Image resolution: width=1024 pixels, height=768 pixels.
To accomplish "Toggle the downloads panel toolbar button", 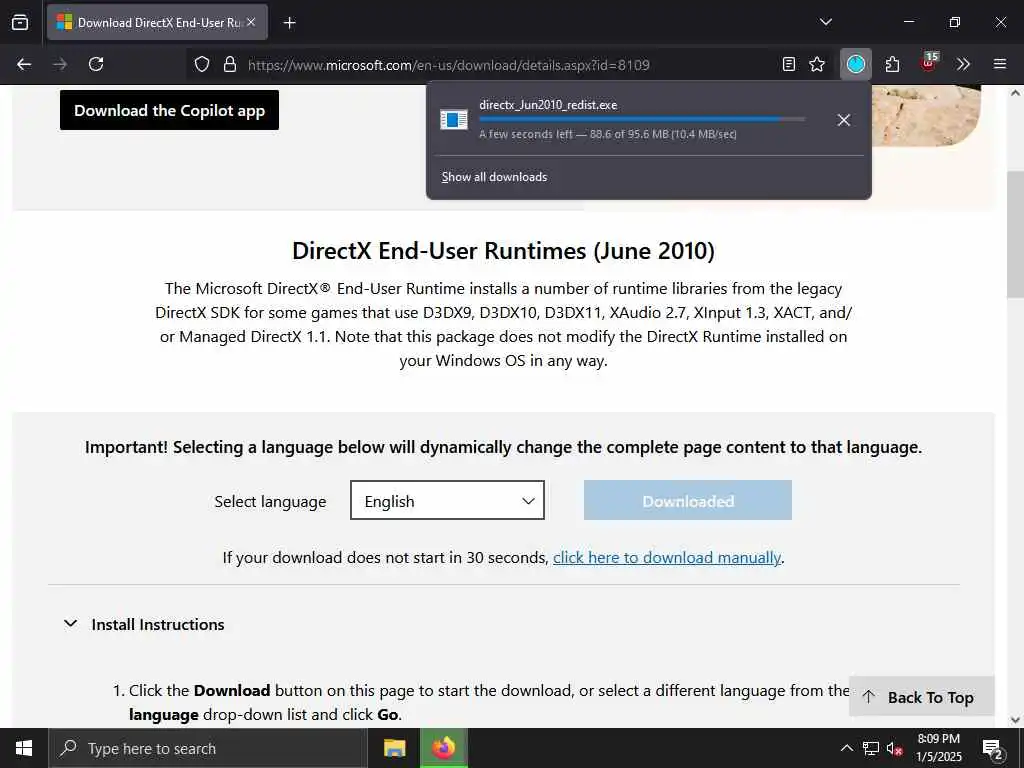I will click(856, 64).
